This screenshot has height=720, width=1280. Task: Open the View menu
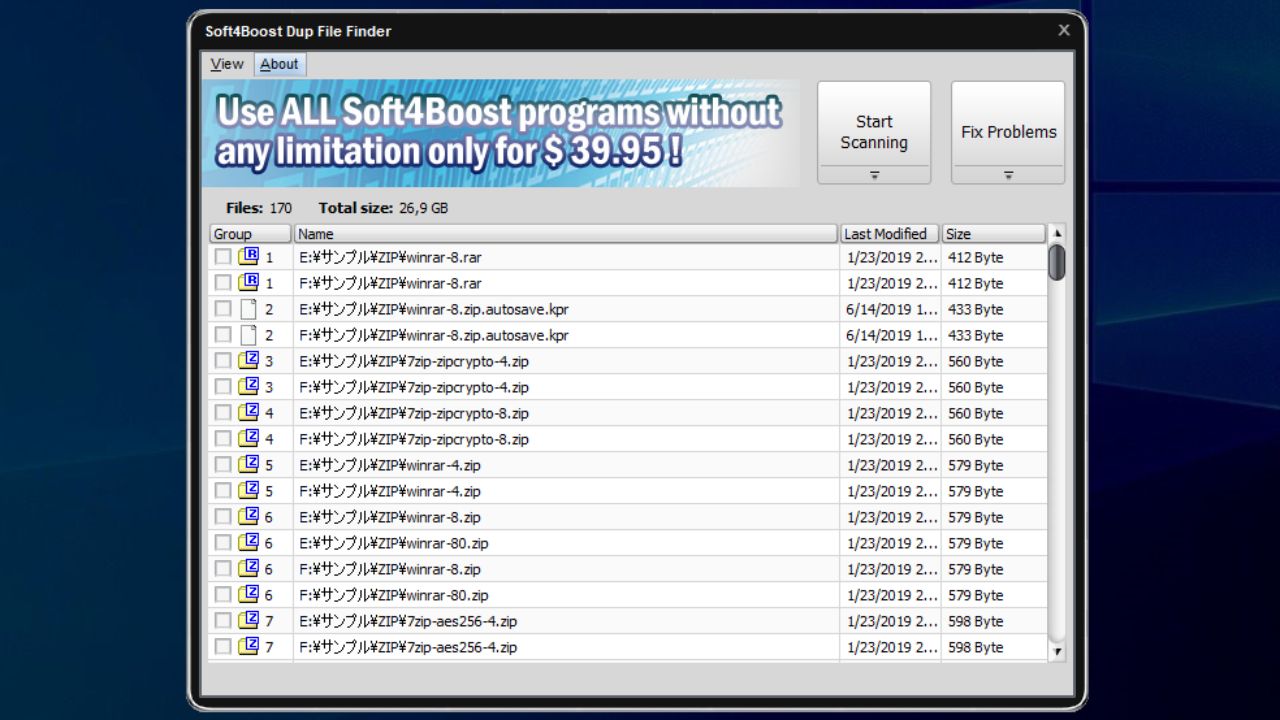click(227, 64)
